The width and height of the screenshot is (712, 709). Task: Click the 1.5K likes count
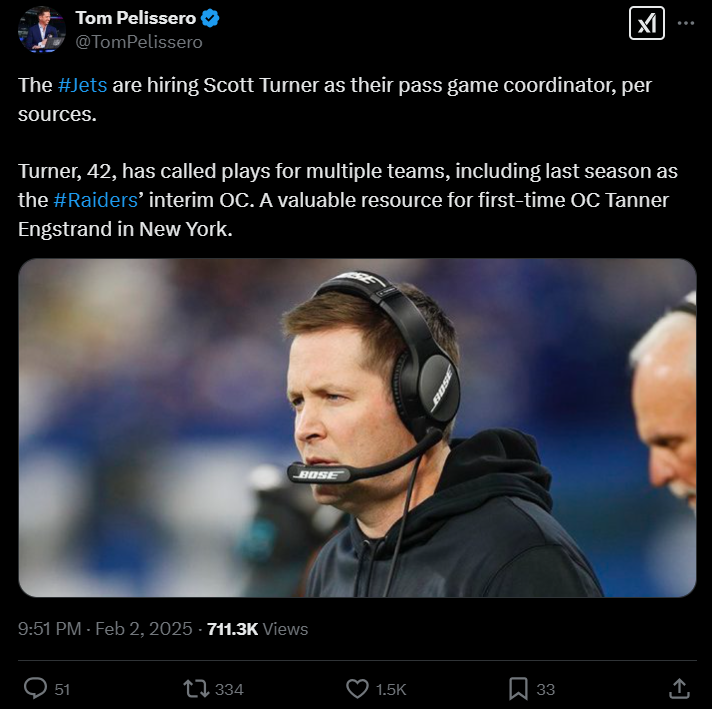coord(391,689)
